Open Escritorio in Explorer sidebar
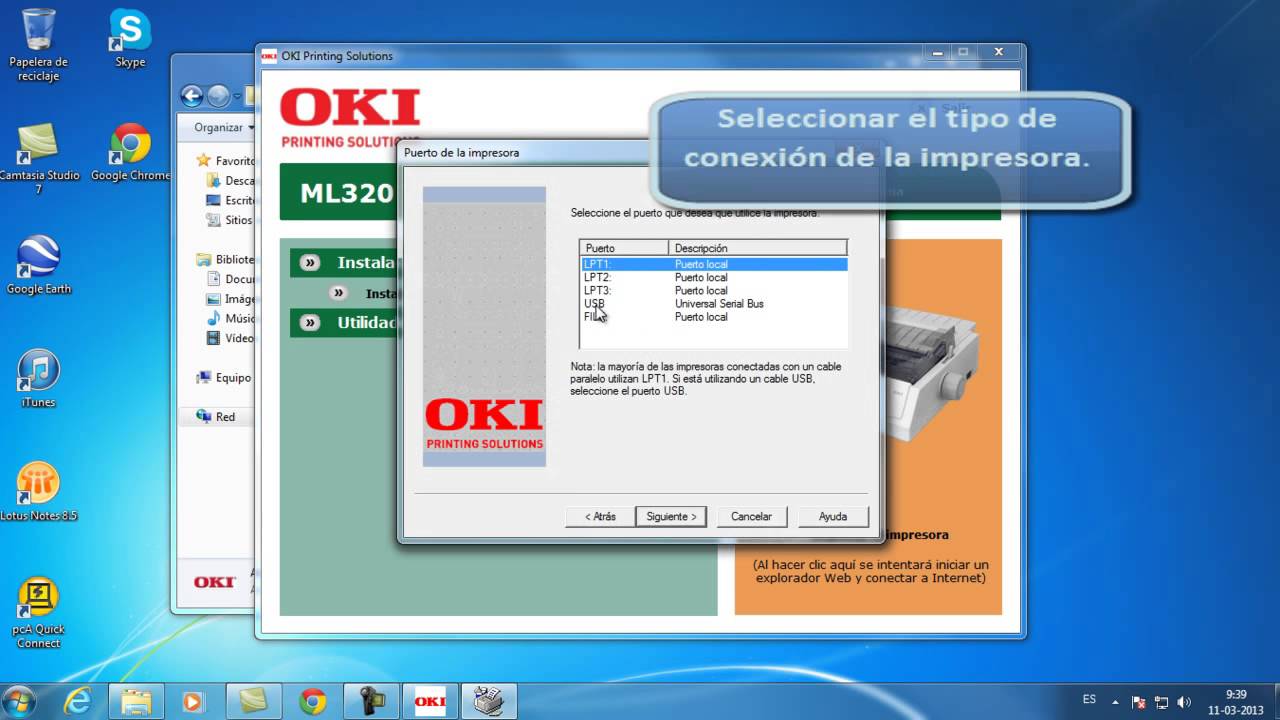1280x720 pixels. [230, 200]
